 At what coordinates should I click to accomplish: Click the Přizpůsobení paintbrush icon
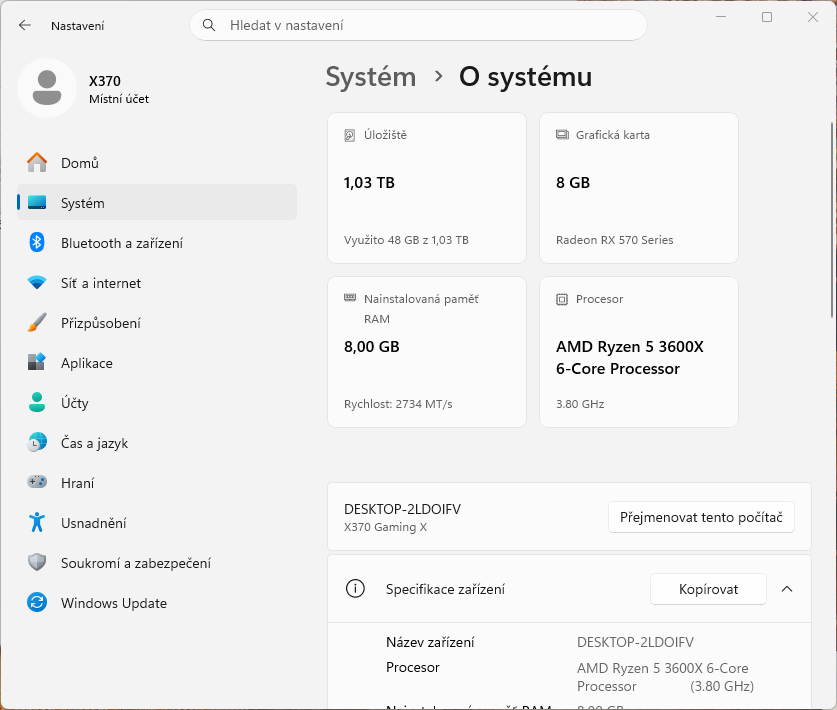pyautogui.click(x=37, y=323)
